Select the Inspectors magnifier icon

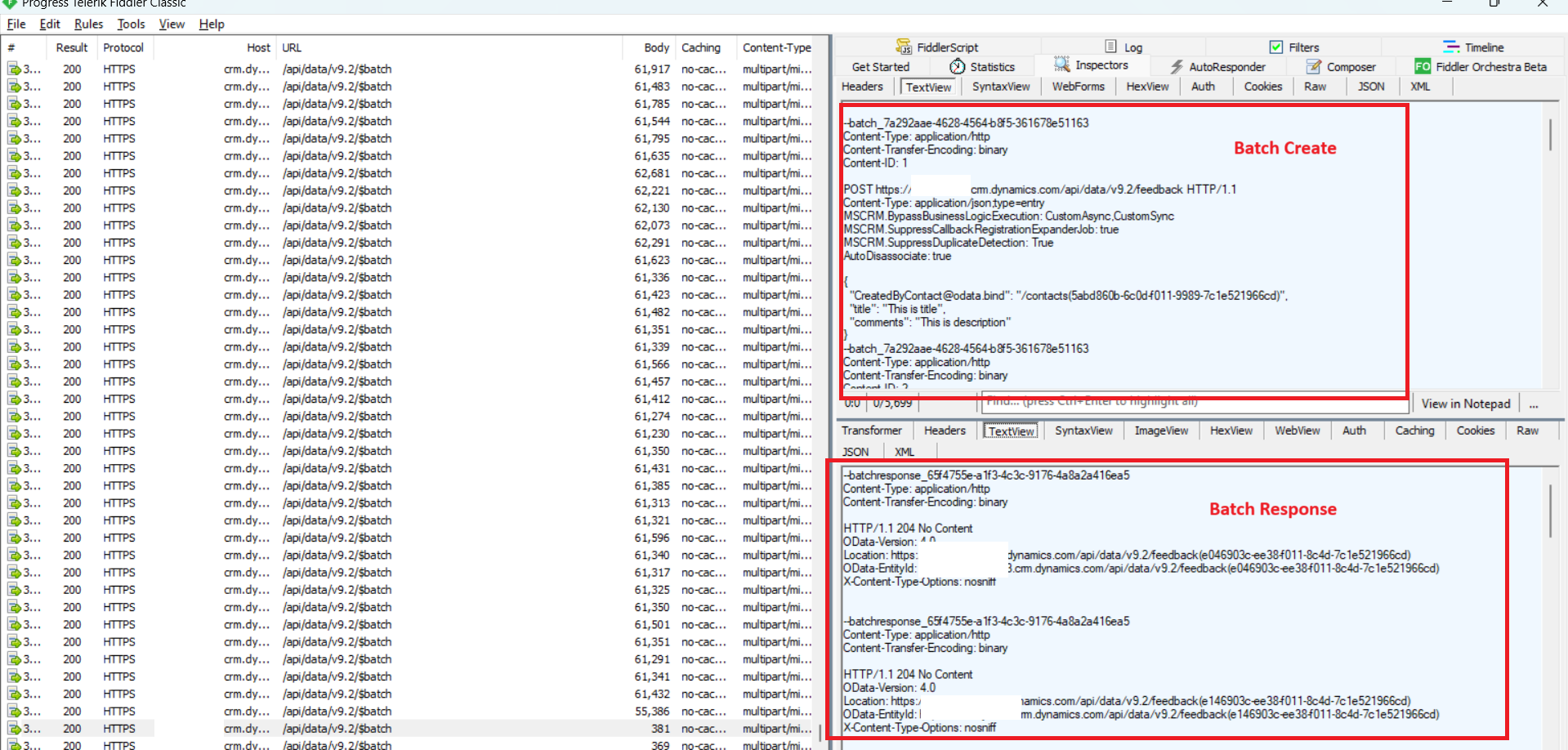point(1061,65)
